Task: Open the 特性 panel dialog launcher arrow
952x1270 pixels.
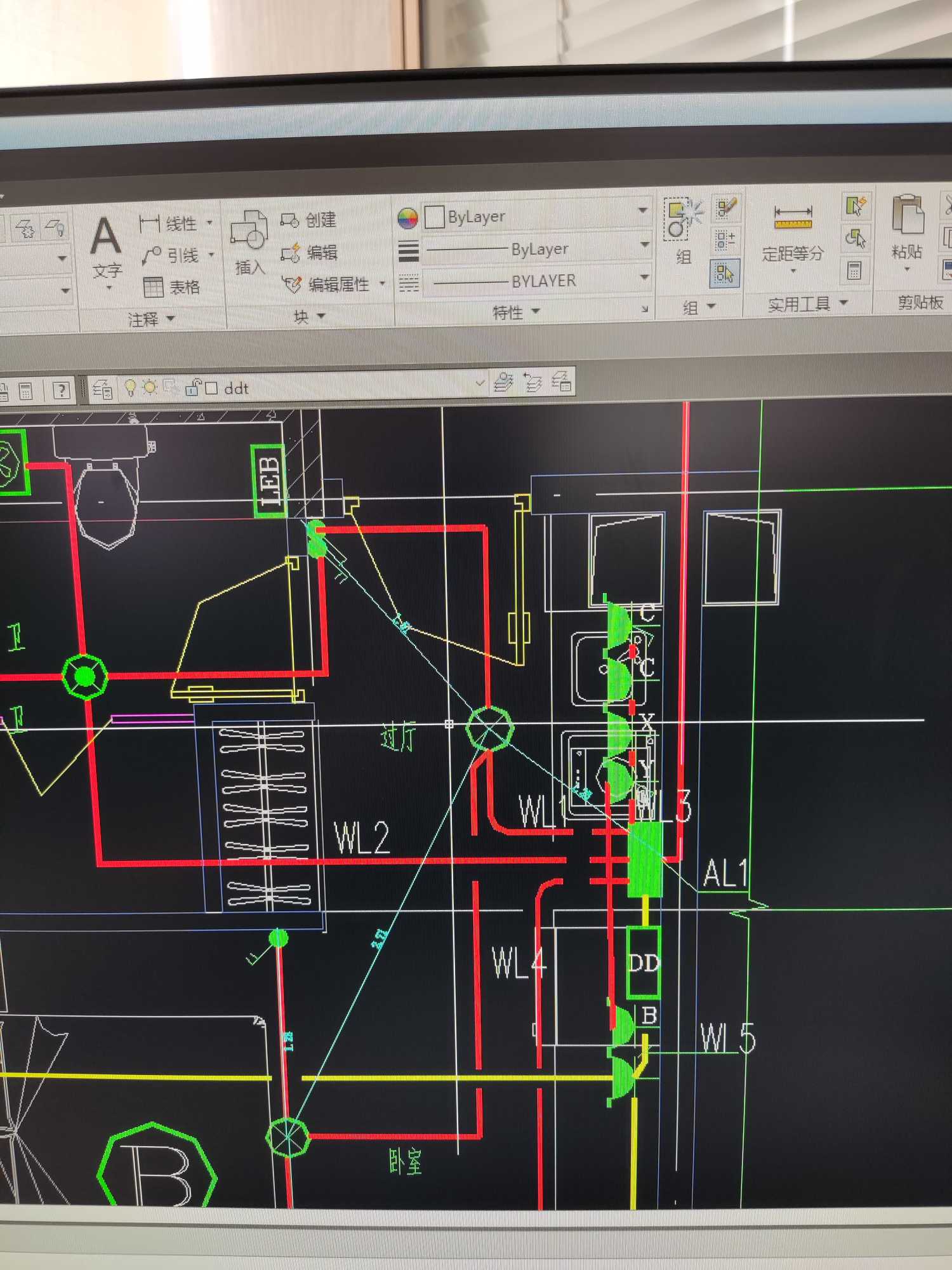Action: (645, 309)
